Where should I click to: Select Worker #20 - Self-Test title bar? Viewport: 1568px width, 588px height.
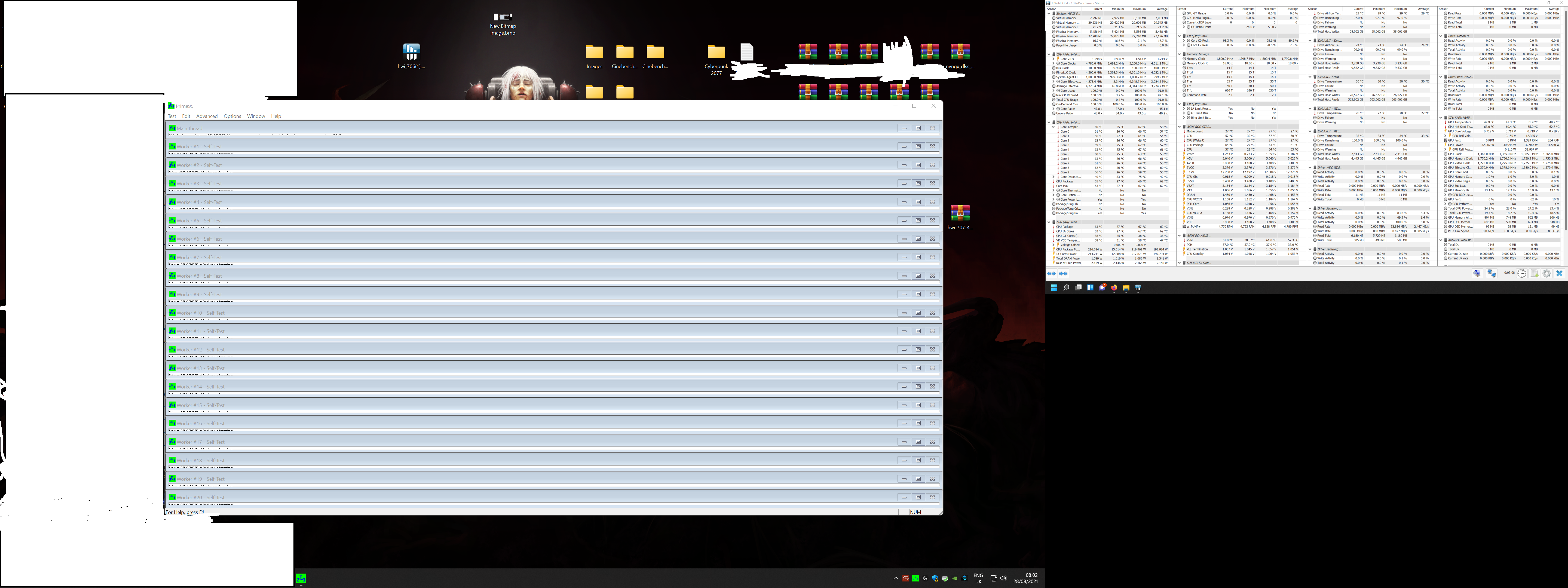pyautogui.click(x=553, y=497)
